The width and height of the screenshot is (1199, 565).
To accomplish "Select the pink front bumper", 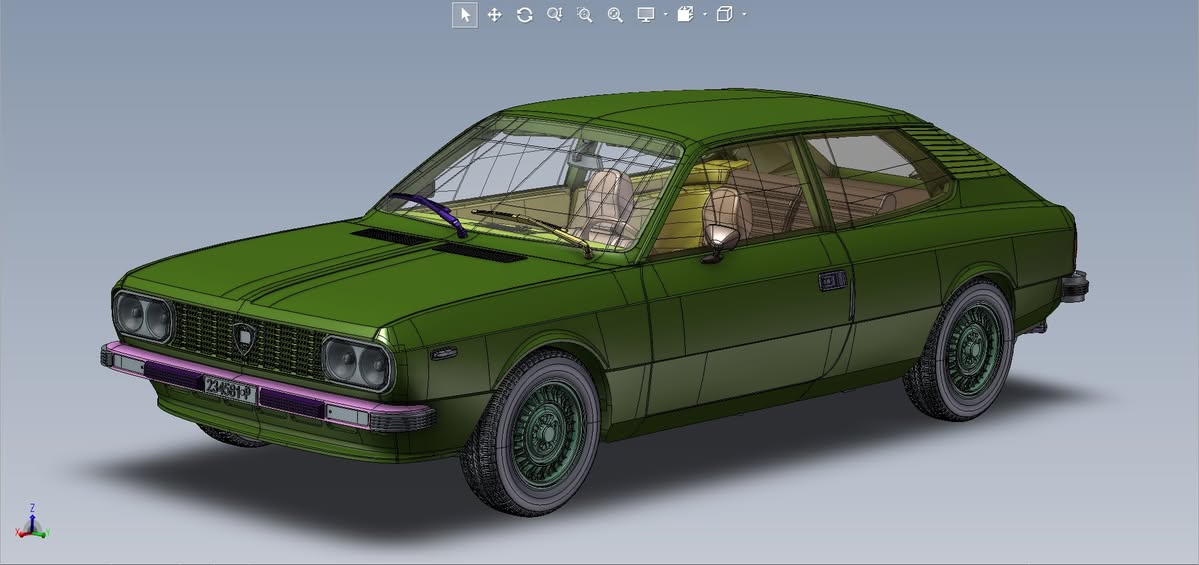I will [x=268, y=388].
